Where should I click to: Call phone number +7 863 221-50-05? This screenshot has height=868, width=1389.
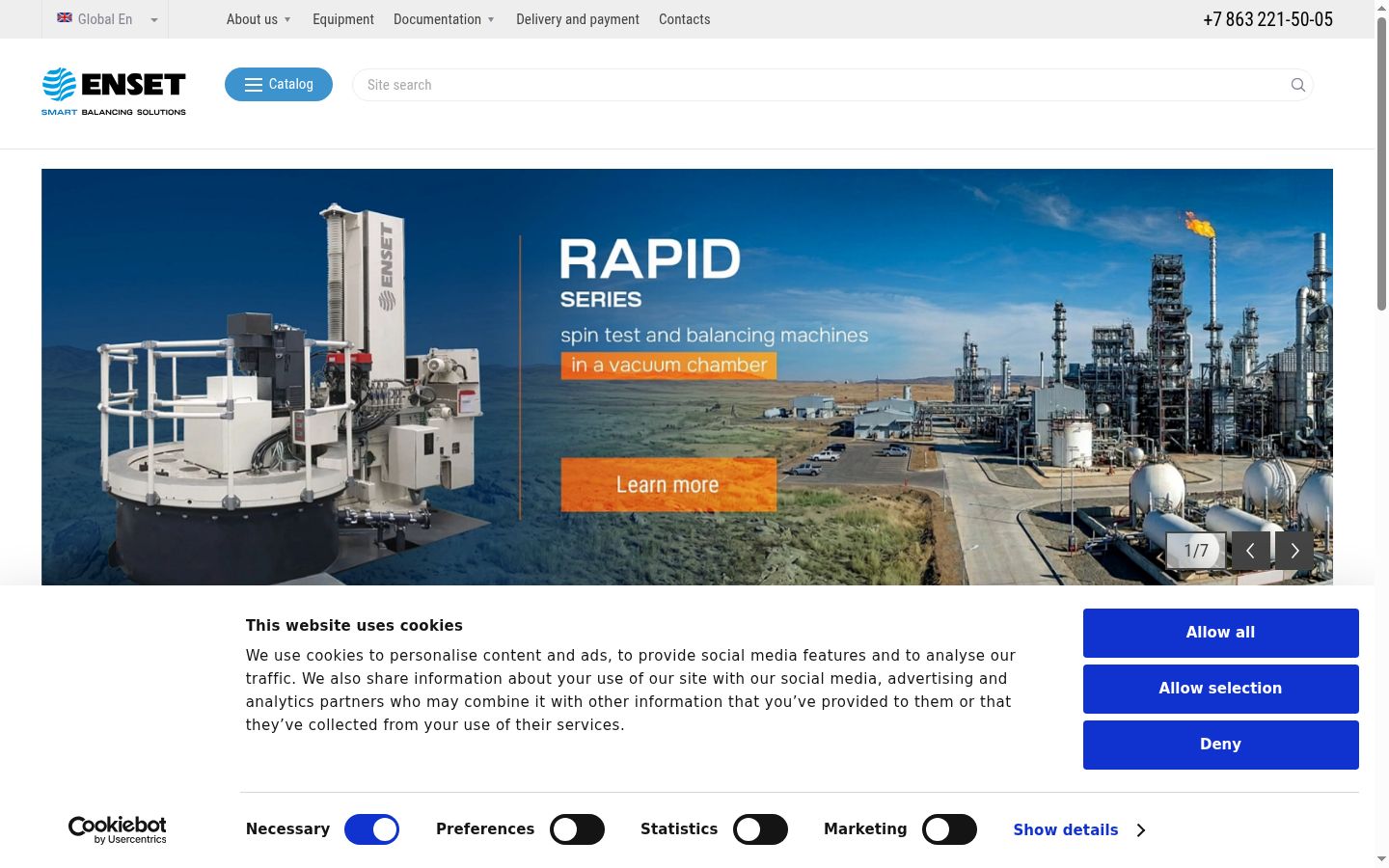1267,19
